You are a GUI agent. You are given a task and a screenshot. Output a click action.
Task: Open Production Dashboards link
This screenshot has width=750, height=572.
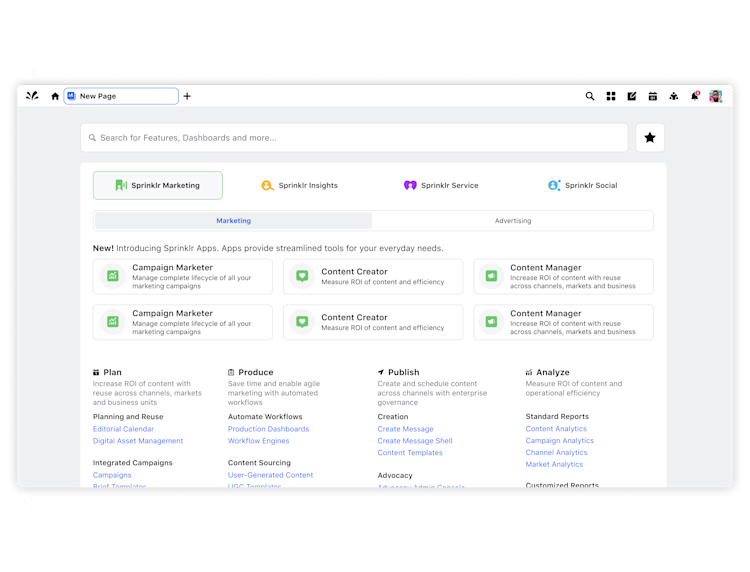[268, 429]
